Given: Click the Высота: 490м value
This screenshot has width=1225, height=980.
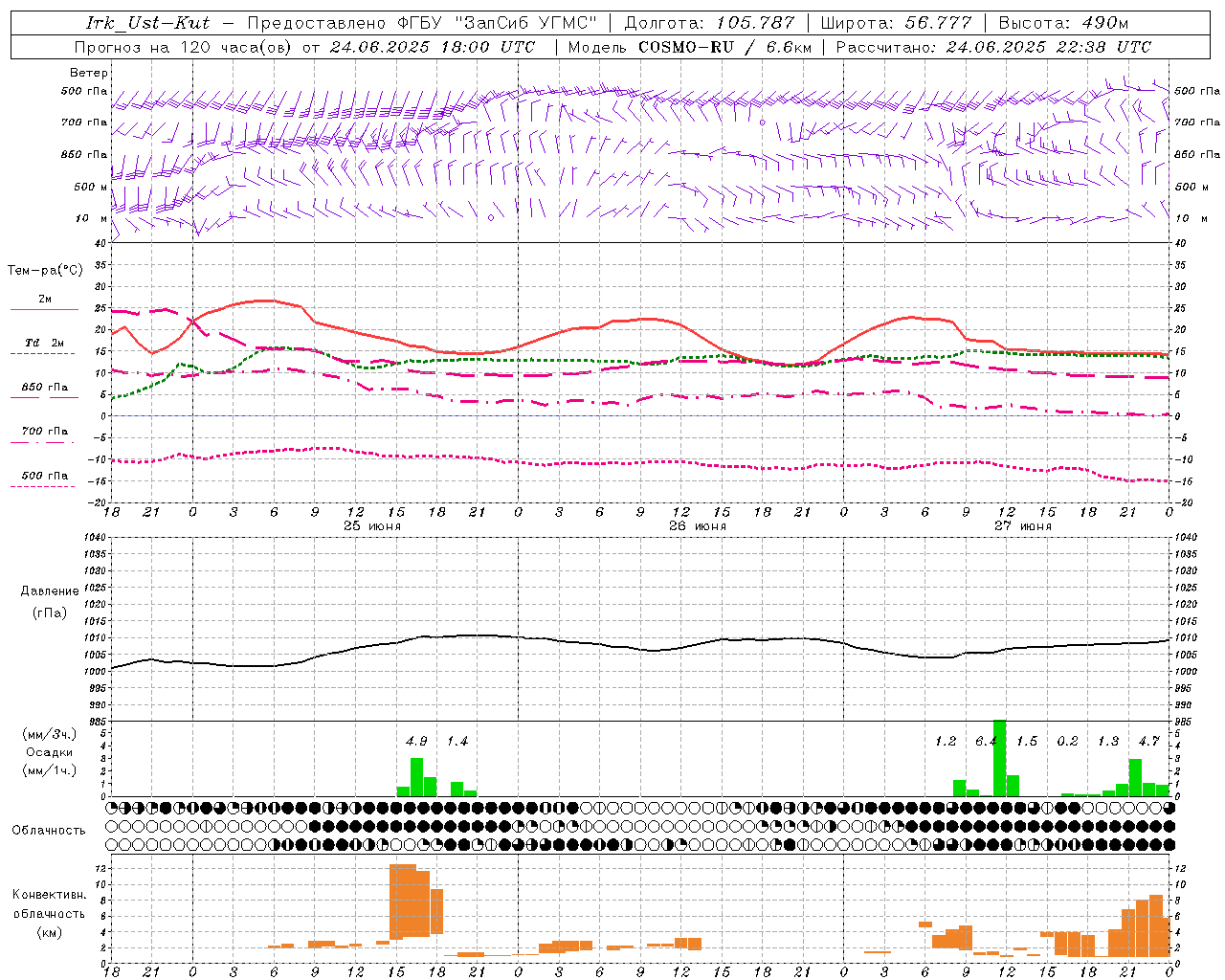Looking at the screenshot, I should [x=1063, y=23].
